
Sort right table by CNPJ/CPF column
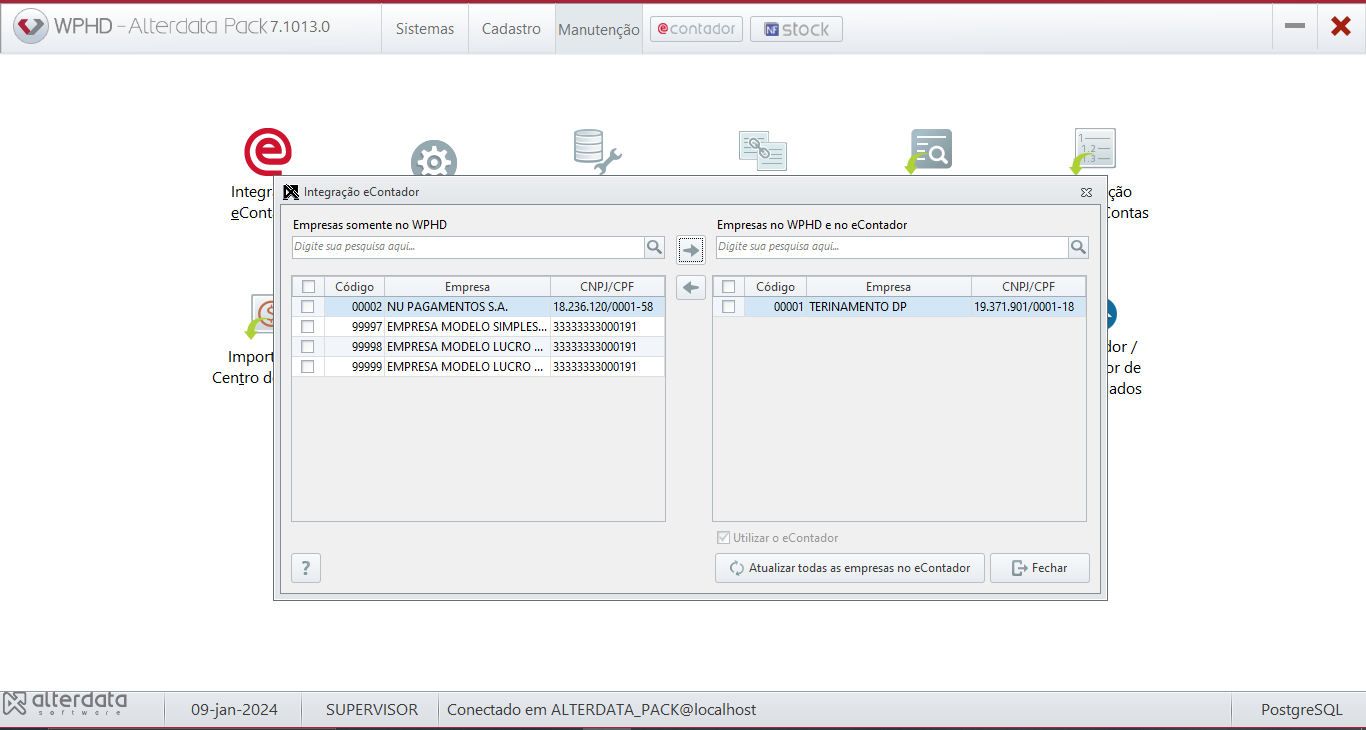pyautogui.click(x=1028, y=287)
